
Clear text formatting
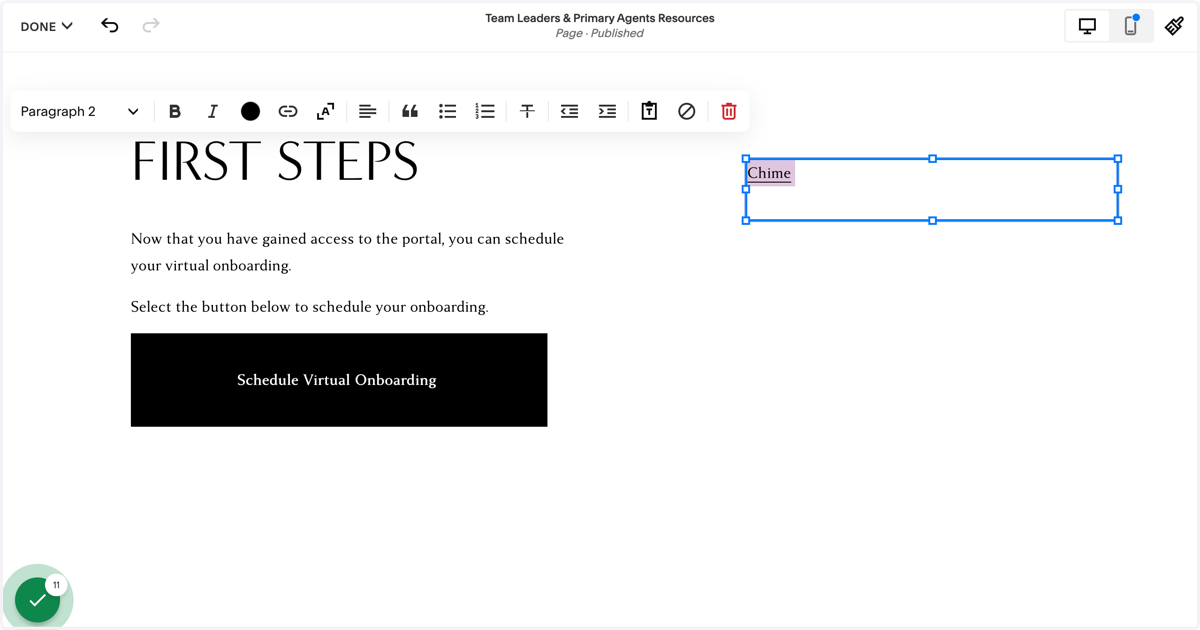click(686, 111)
